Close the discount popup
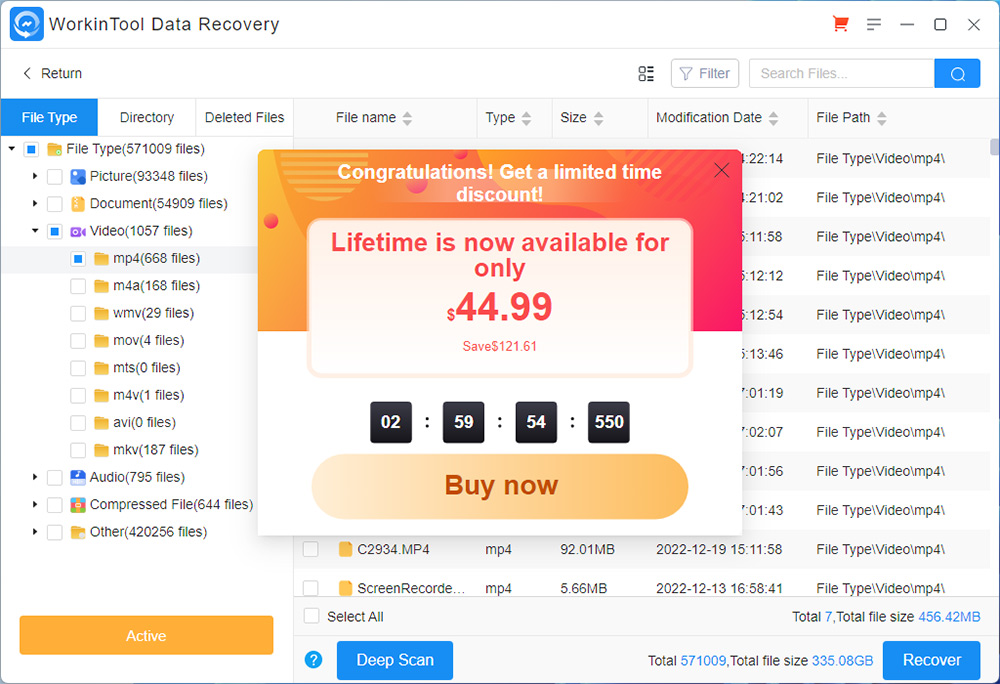Screen dimensions: 1000x684 (x=721, y=170)
